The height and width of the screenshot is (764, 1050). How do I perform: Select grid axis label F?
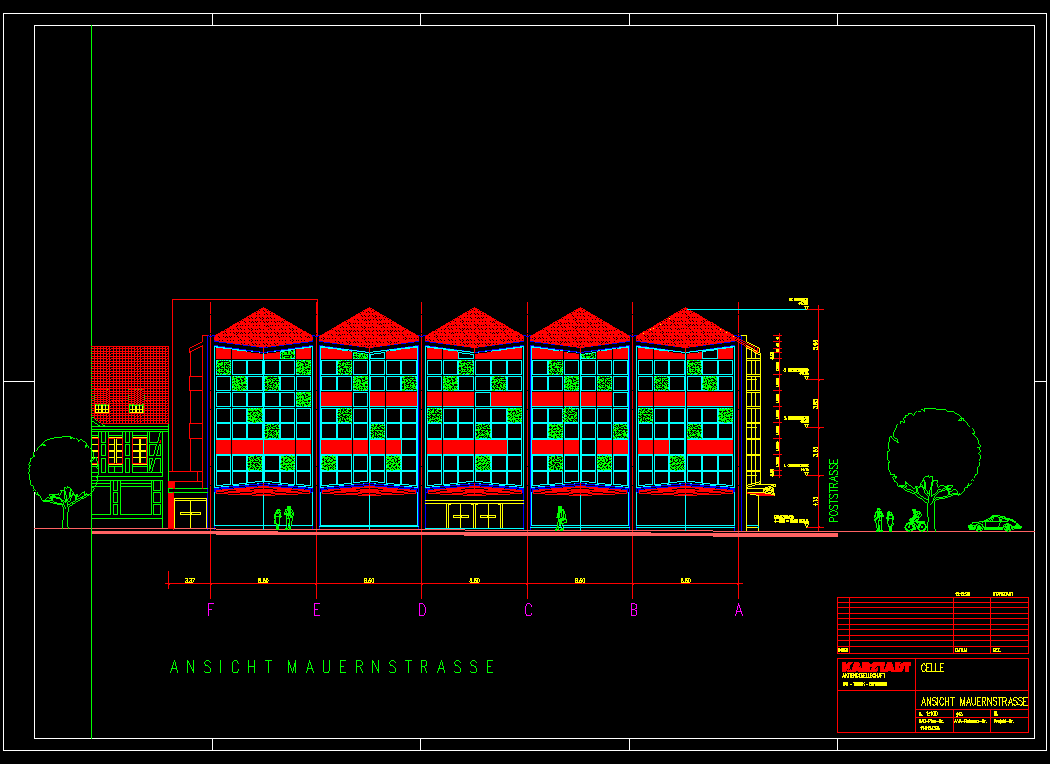210,610
